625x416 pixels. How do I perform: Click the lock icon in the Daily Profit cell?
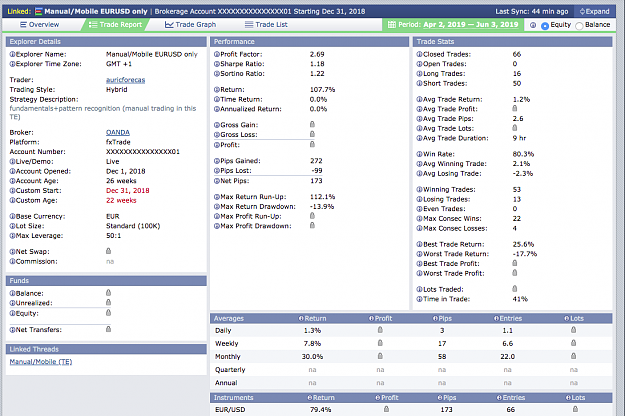pyautogui.click(x=380, y=330)
